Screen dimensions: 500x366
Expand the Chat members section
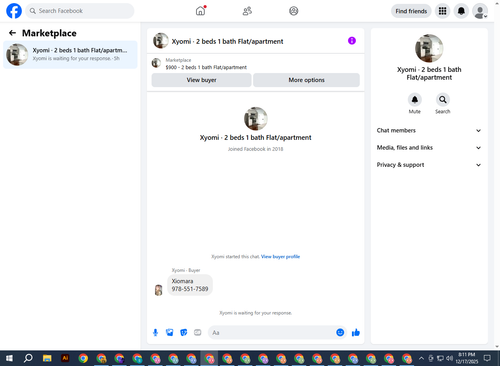click(429, 130)
